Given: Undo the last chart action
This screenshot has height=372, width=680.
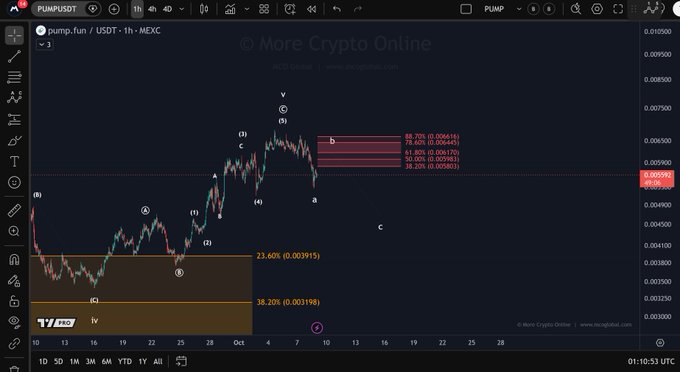Looking at the screenshot, I should tap(337, 9).
